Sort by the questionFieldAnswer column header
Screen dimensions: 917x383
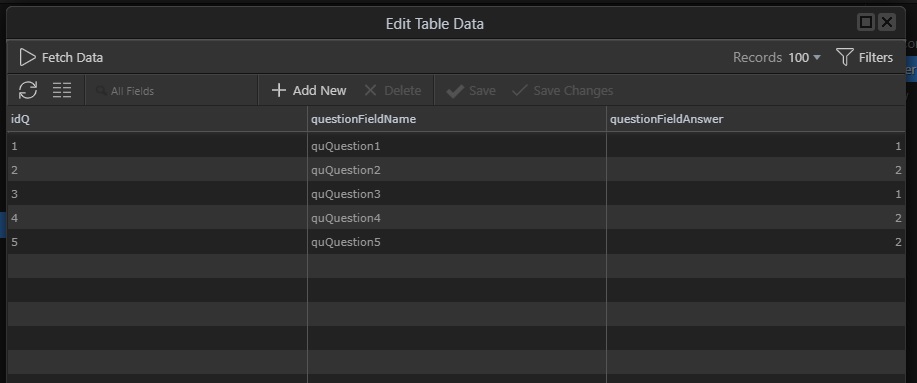[x=756, y=119]
